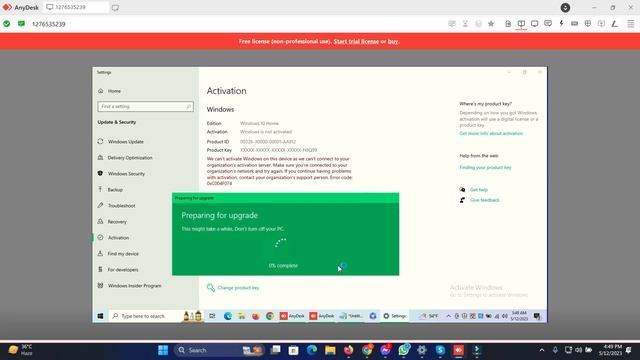Click the green connection status check icon
640x360 pixels.
[x=7, y=24]
